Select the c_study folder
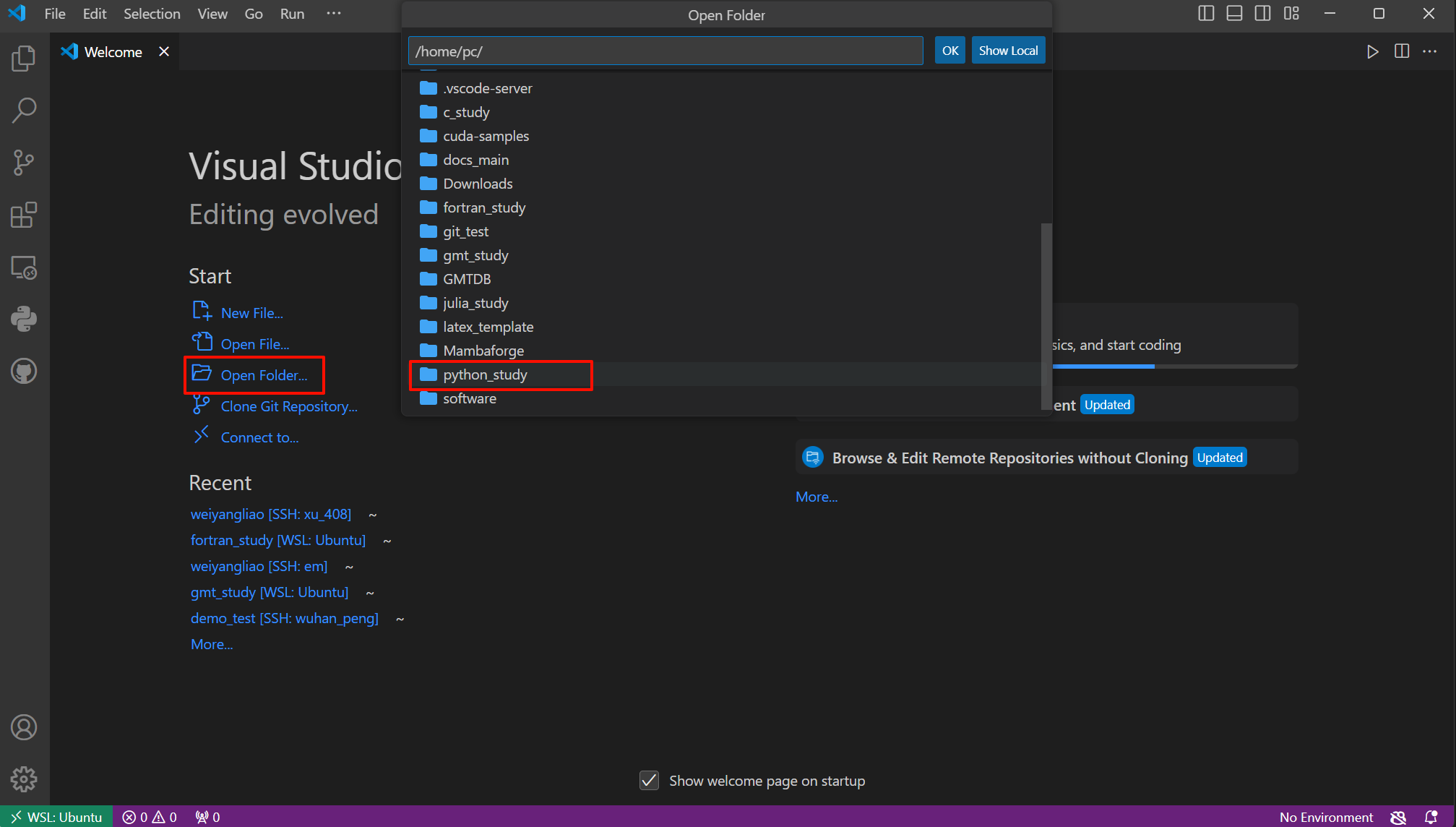 (725, 112)
